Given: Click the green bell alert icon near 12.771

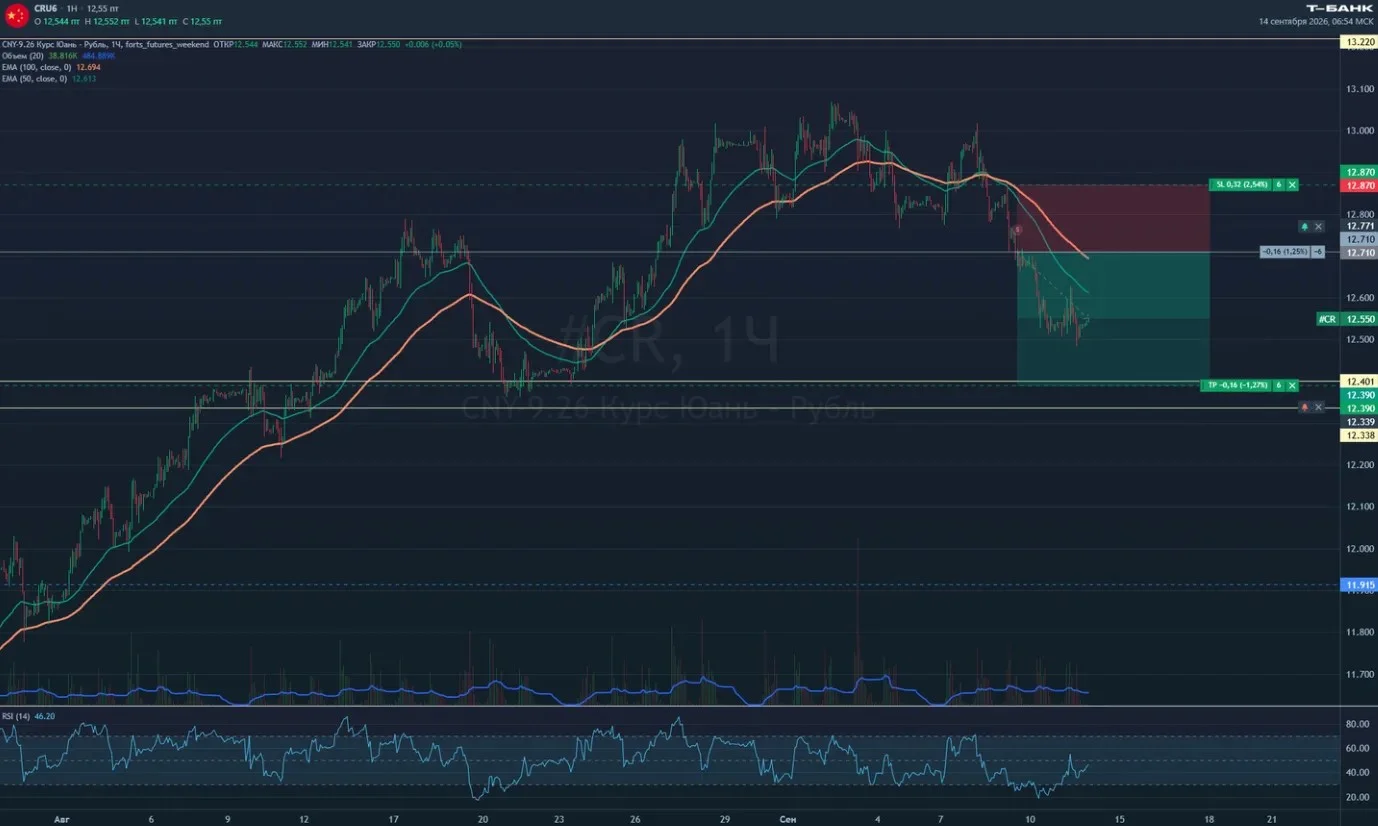Looking at the screenshot, I should point(1305,227).
